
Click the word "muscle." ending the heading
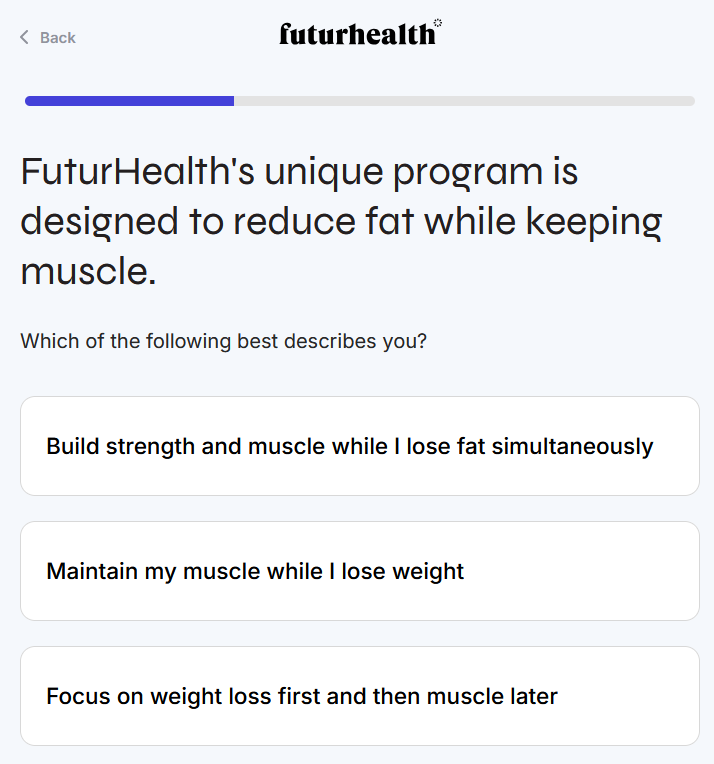88,271
